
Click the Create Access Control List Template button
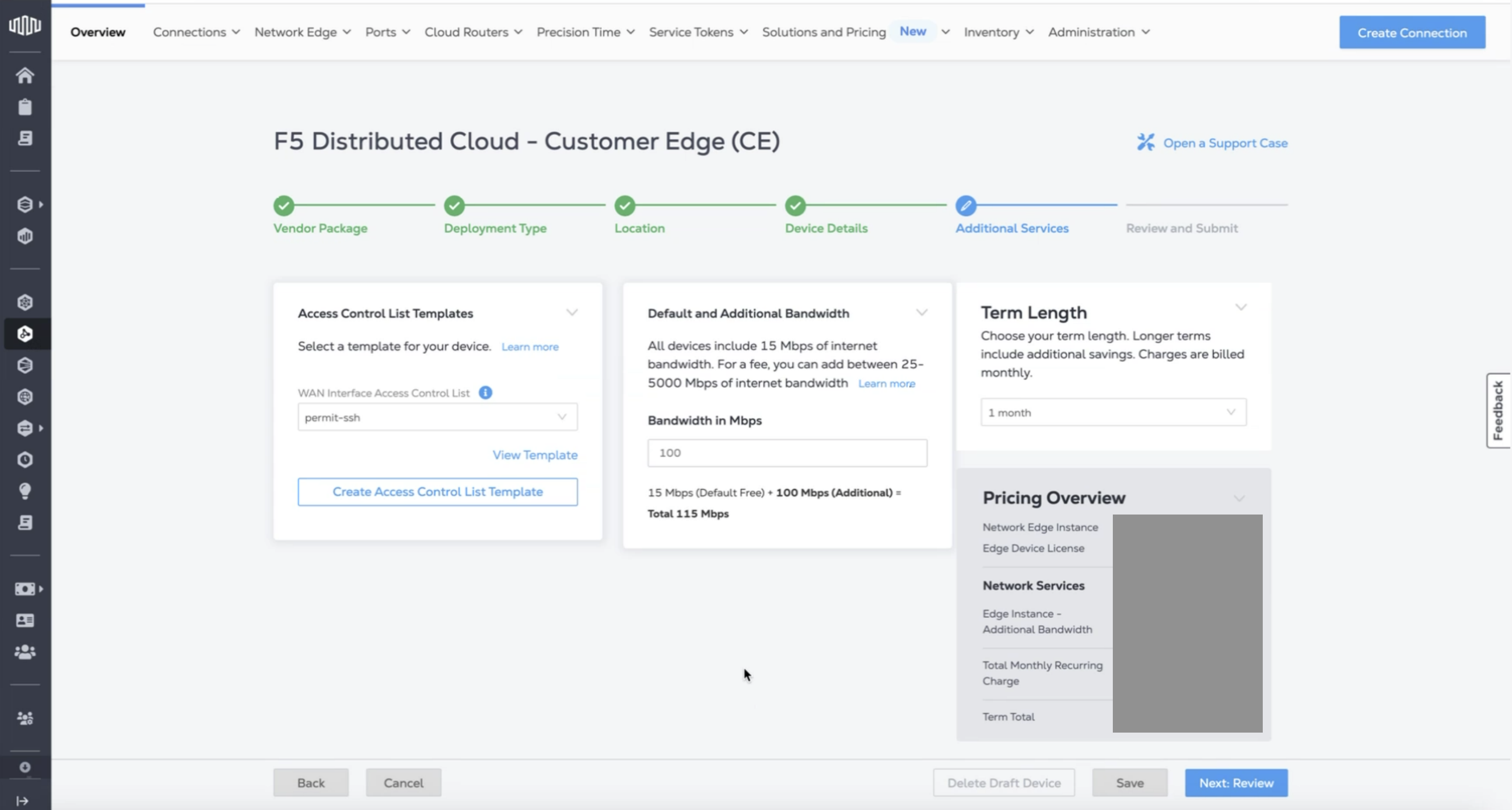pos(437,492)
